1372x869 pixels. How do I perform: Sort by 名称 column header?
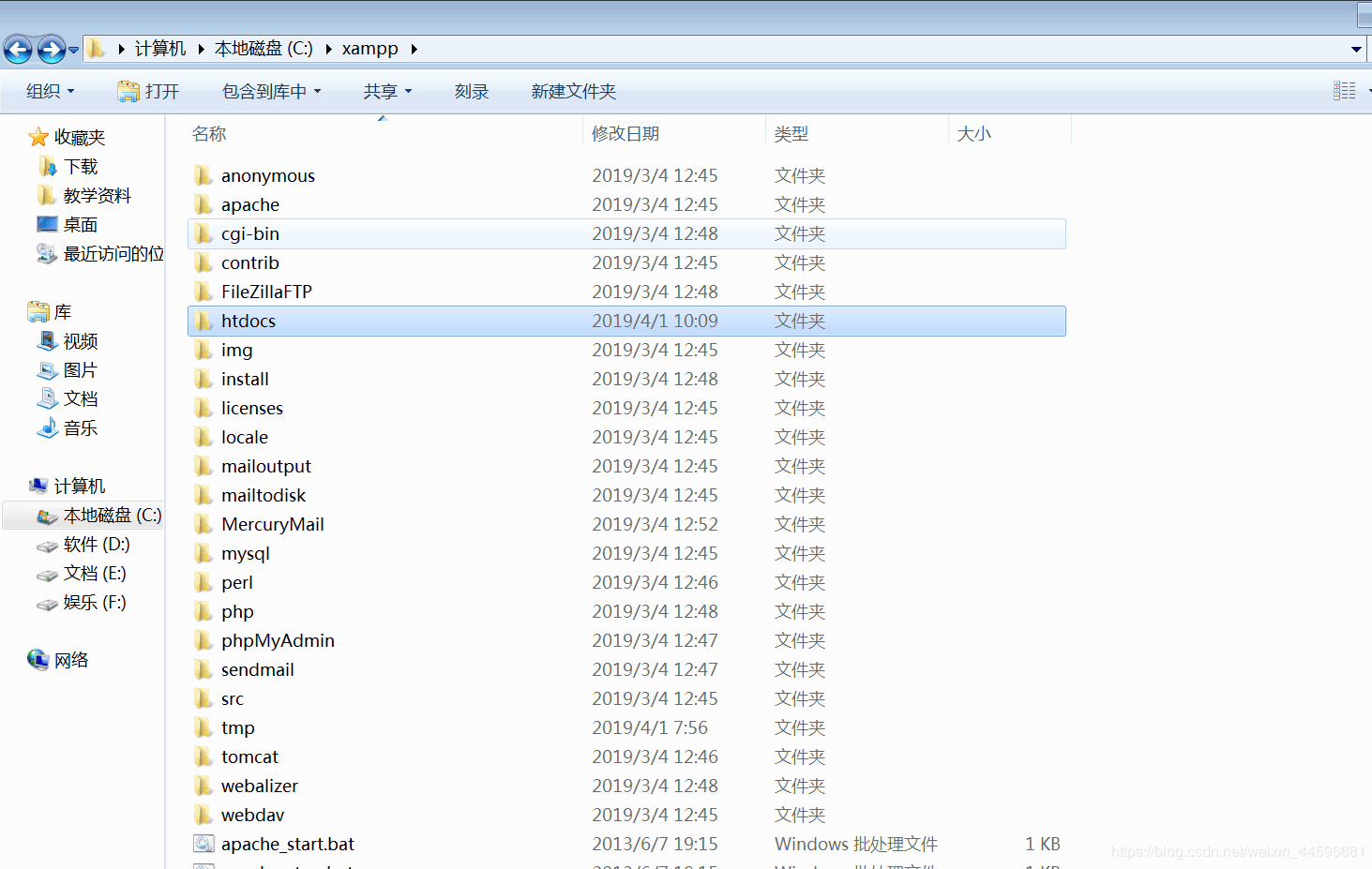tap(209, 133)
